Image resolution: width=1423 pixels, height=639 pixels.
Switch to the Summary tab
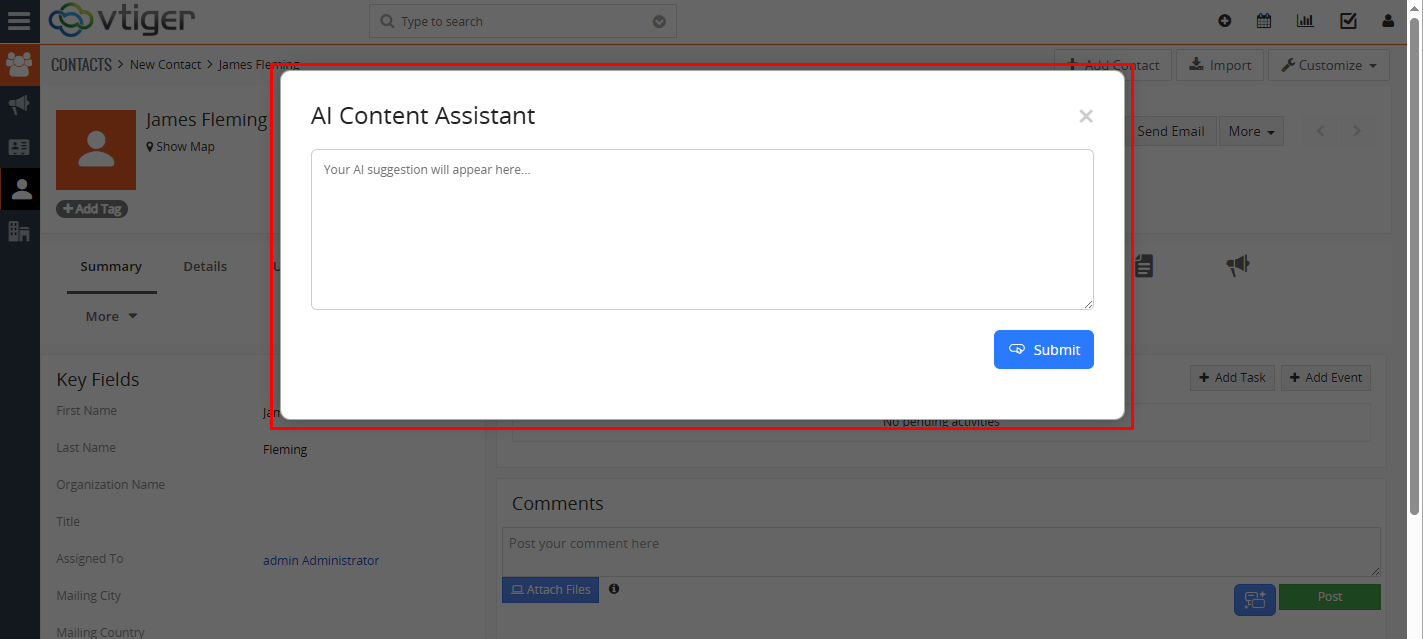[111, 266]
